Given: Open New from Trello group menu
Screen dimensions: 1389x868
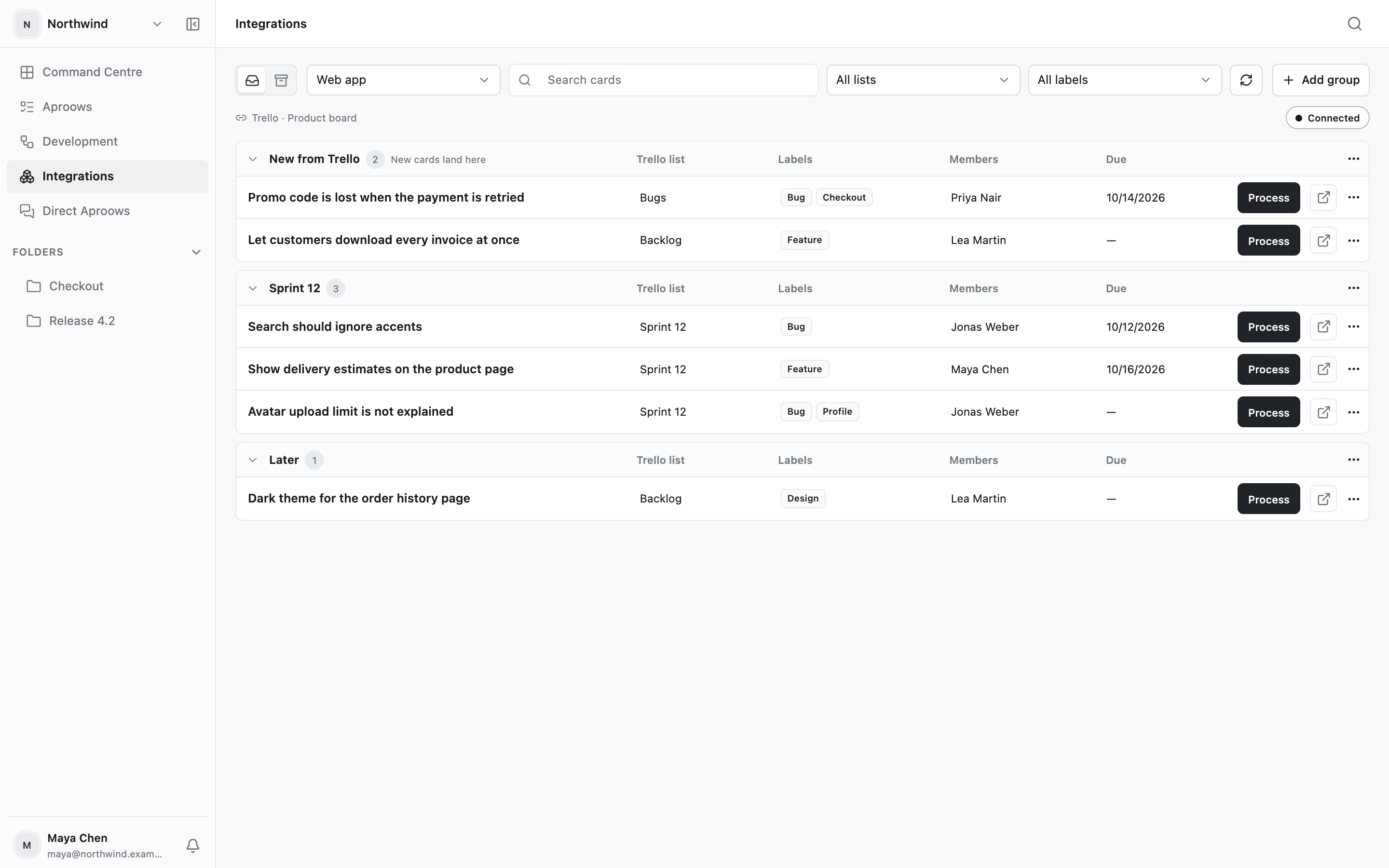Looking at the screenshot, I should 1353,159.
